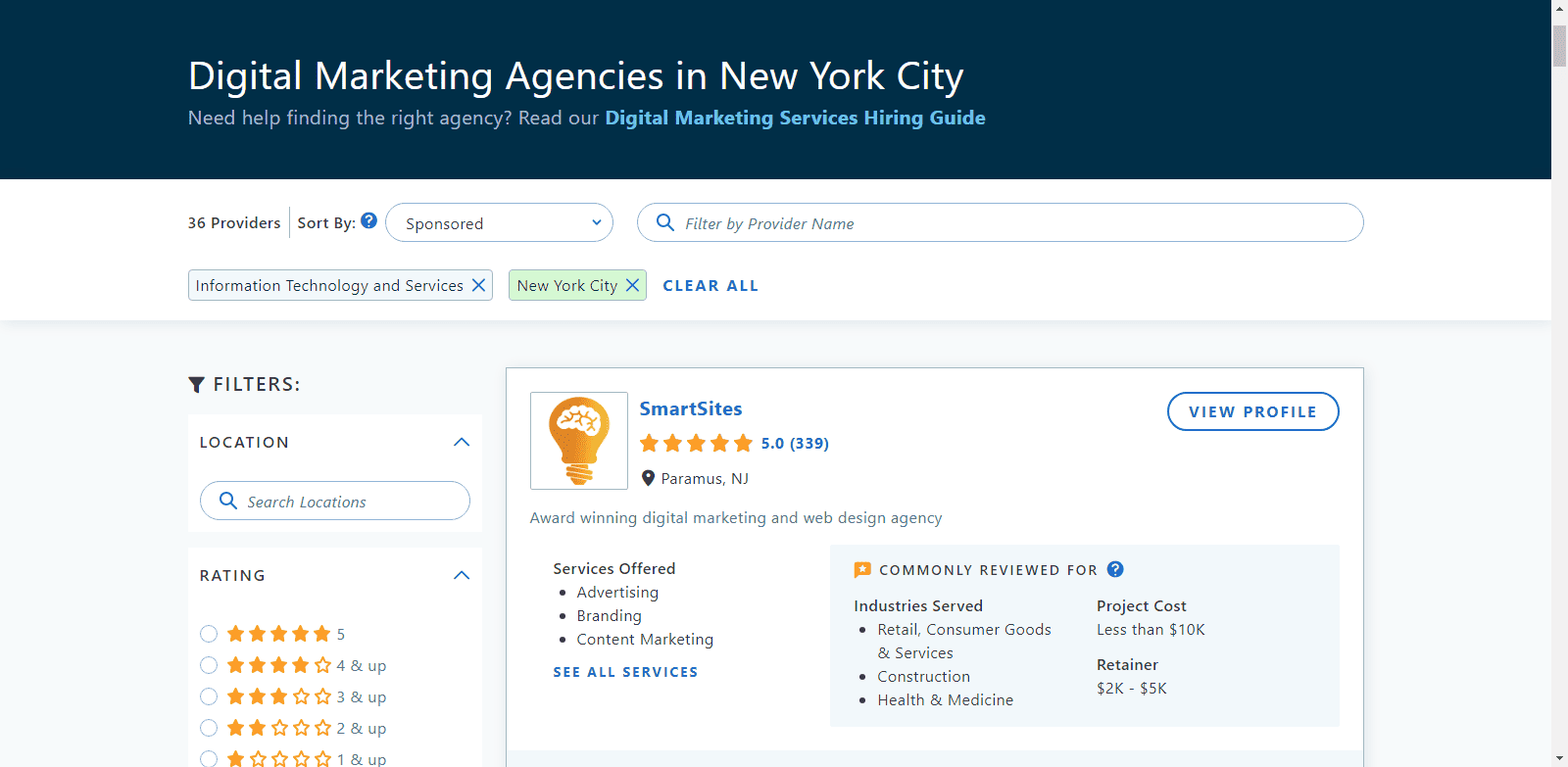Click the page vertical scrollbar thumb
The image size is (1568, 767).
pos(1559,45)
